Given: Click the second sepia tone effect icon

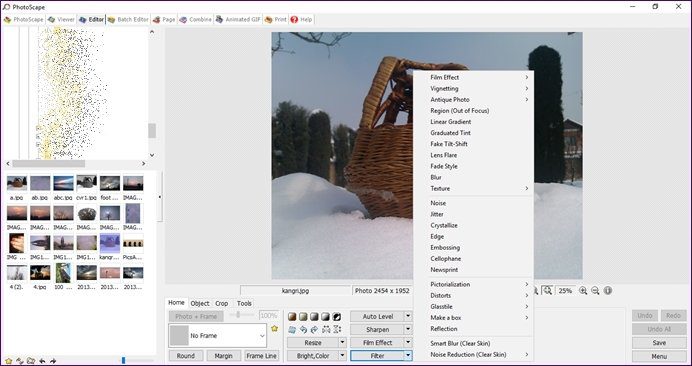Looking at the screenshot, I should 303,317.
